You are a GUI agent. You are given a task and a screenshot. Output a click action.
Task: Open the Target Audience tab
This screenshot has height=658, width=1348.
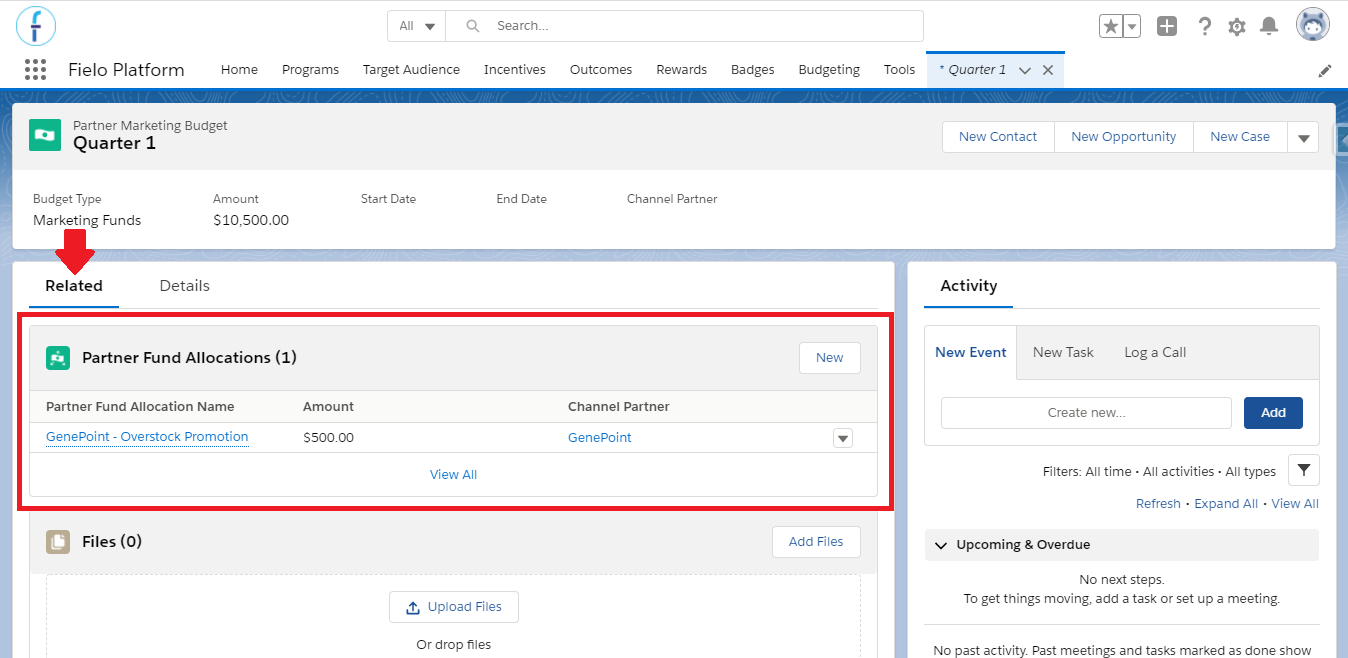click(x=411, y=69)
